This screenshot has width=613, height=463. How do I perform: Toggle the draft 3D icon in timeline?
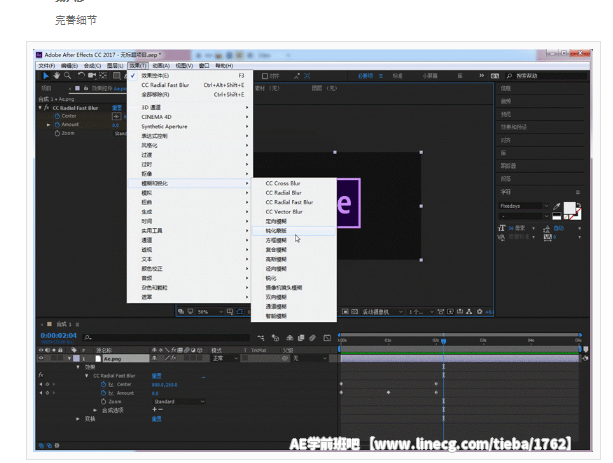[x=276, y=337]
